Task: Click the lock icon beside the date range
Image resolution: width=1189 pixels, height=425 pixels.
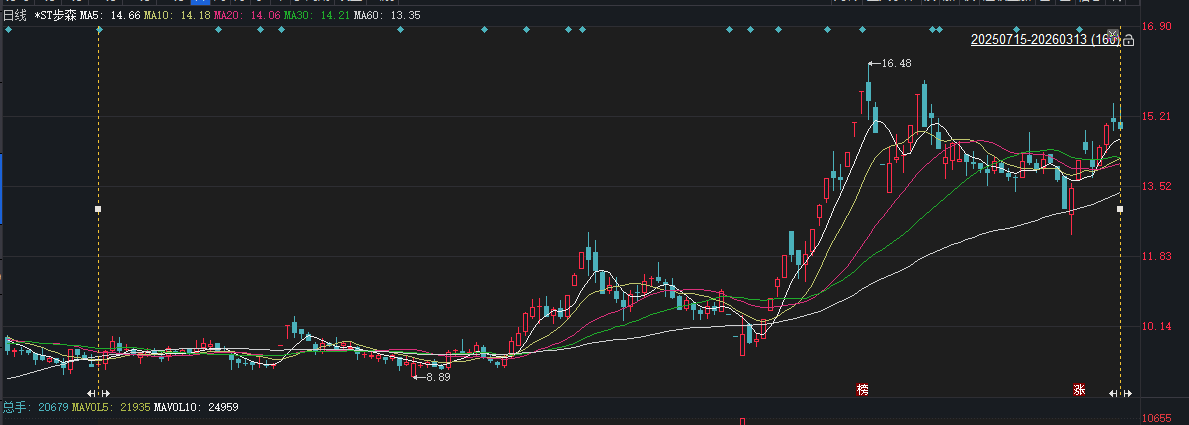Action: tap(1128, 41)
